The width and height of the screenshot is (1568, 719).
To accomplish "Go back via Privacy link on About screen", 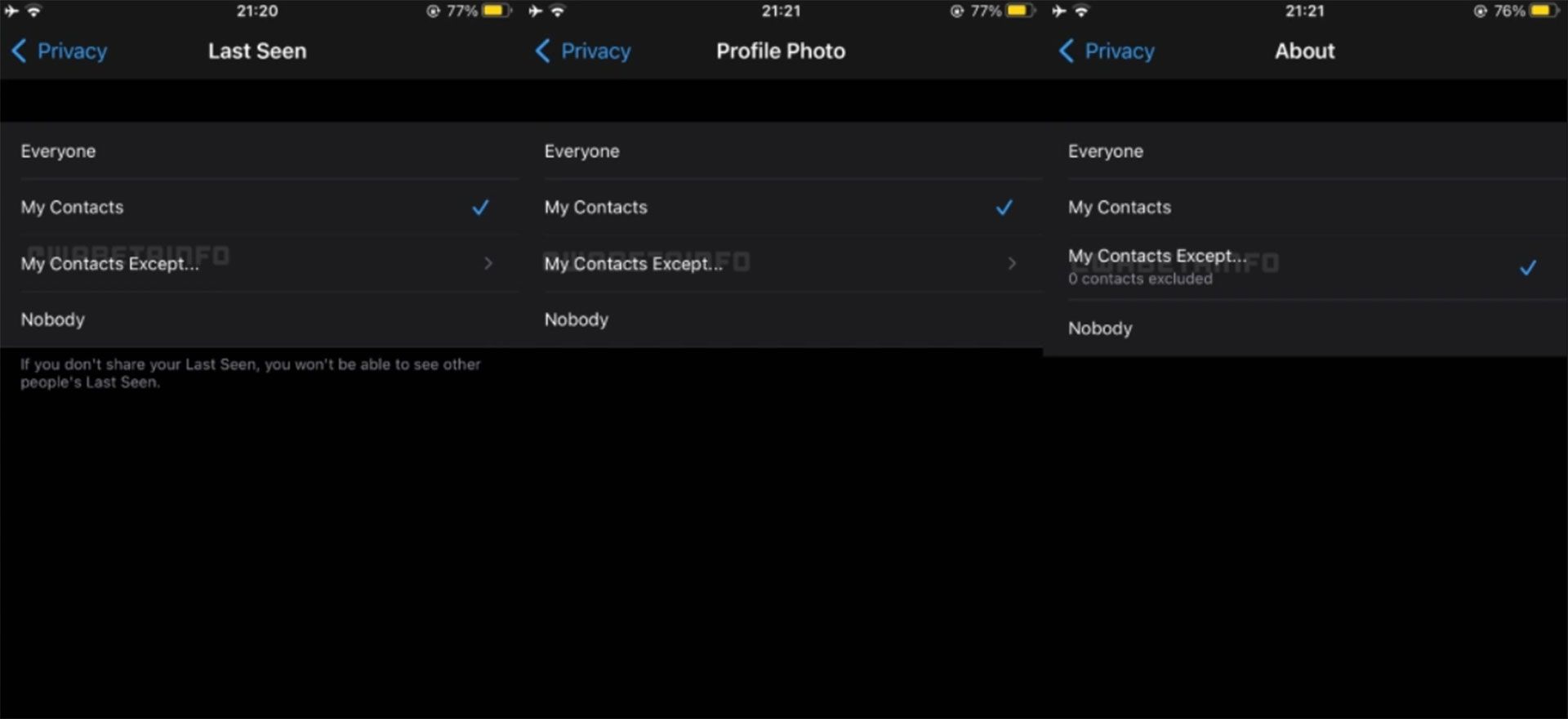I will coord(1119,51).
